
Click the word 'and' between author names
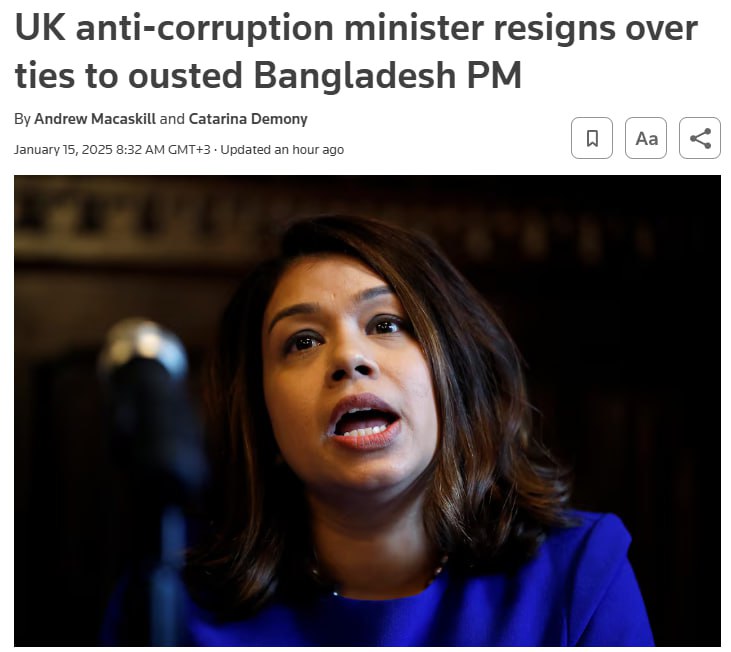point(172,119)
